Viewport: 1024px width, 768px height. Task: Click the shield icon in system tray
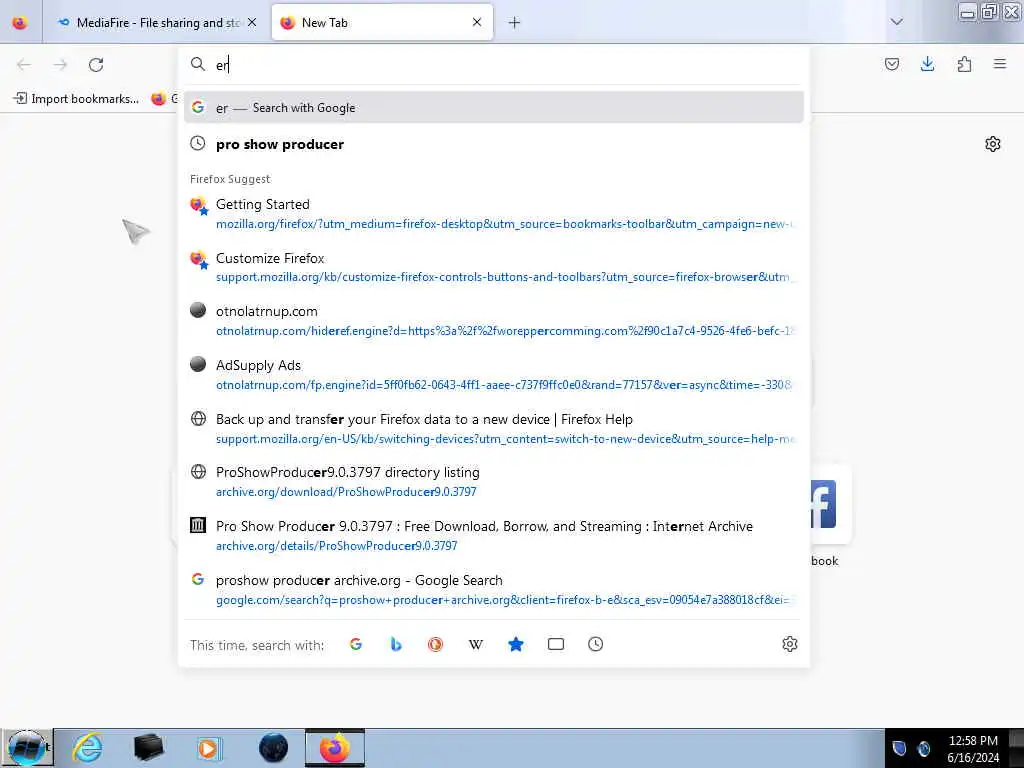pos(899,748)
